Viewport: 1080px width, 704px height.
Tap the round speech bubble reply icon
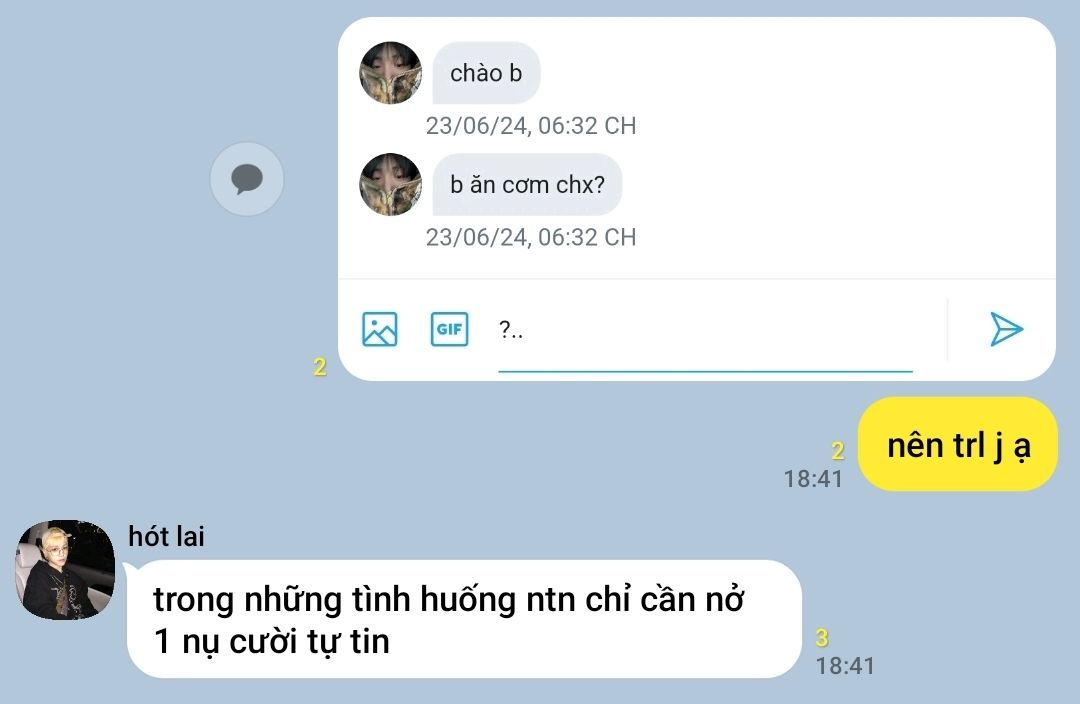tap(247, 179)
